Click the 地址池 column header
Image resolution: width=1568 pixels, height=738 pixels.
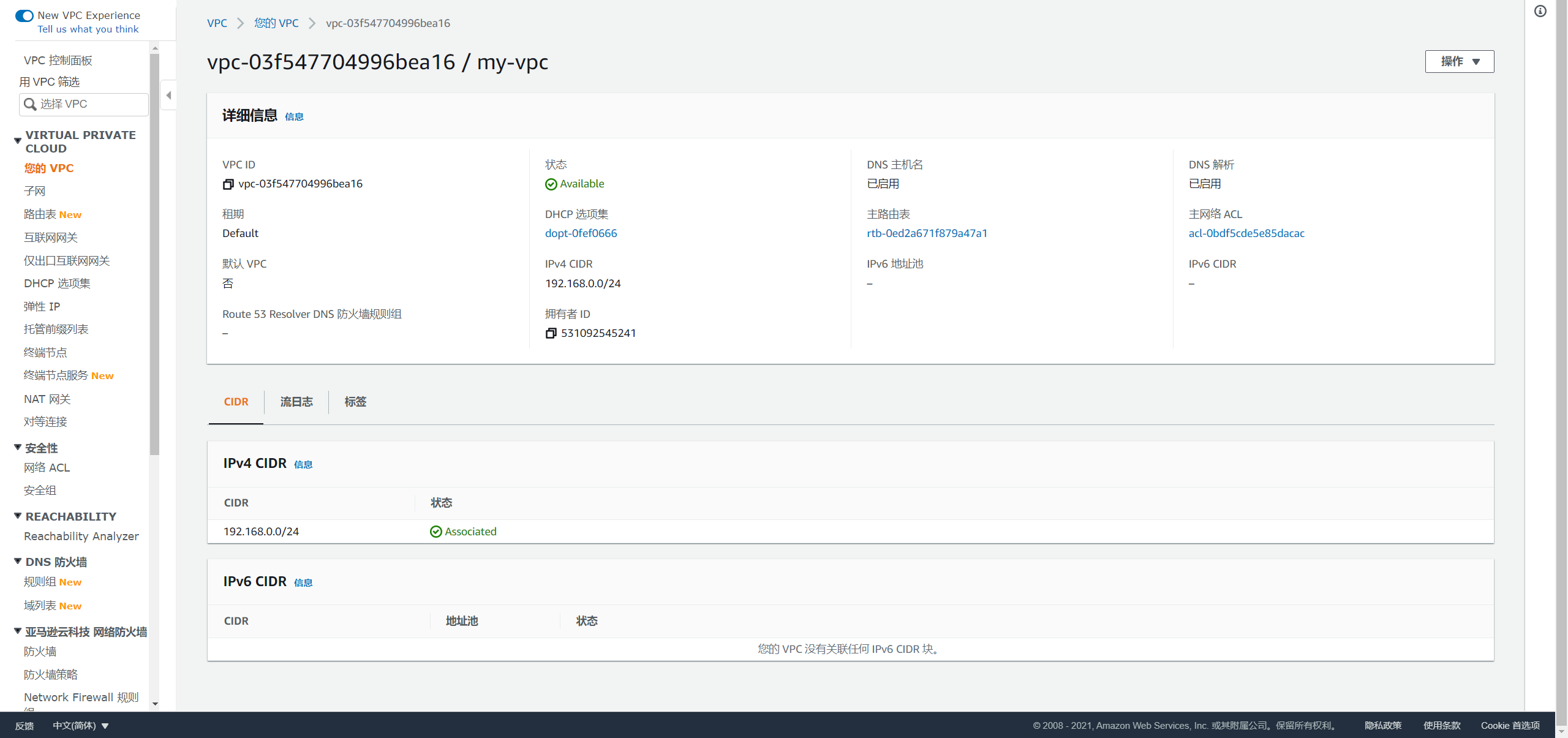click(462, 622)
